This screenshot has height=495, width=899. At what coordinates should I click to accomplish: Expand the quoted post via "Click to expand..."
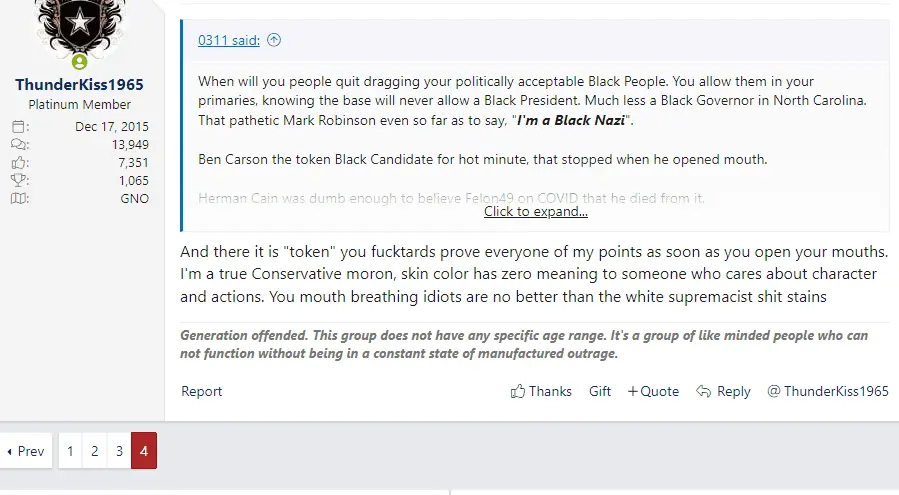535,211
